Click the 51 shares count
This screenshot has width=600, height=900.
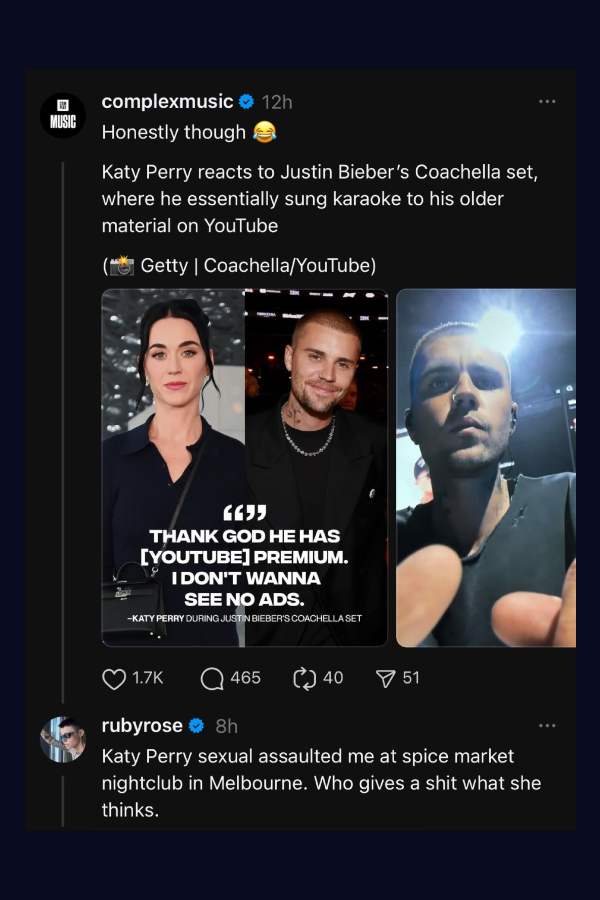(407, 678)
